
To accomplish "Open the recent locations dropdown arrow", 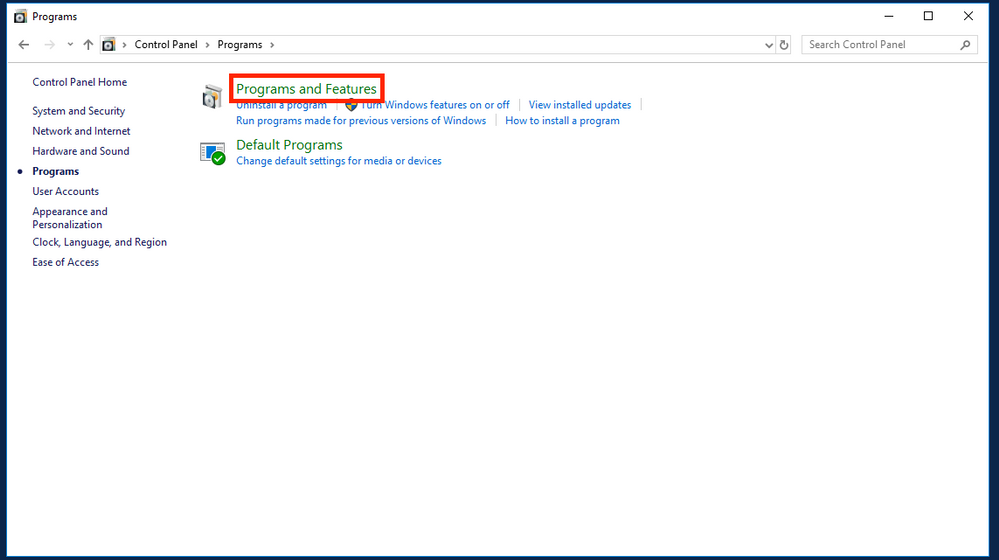I will [70, 45].
